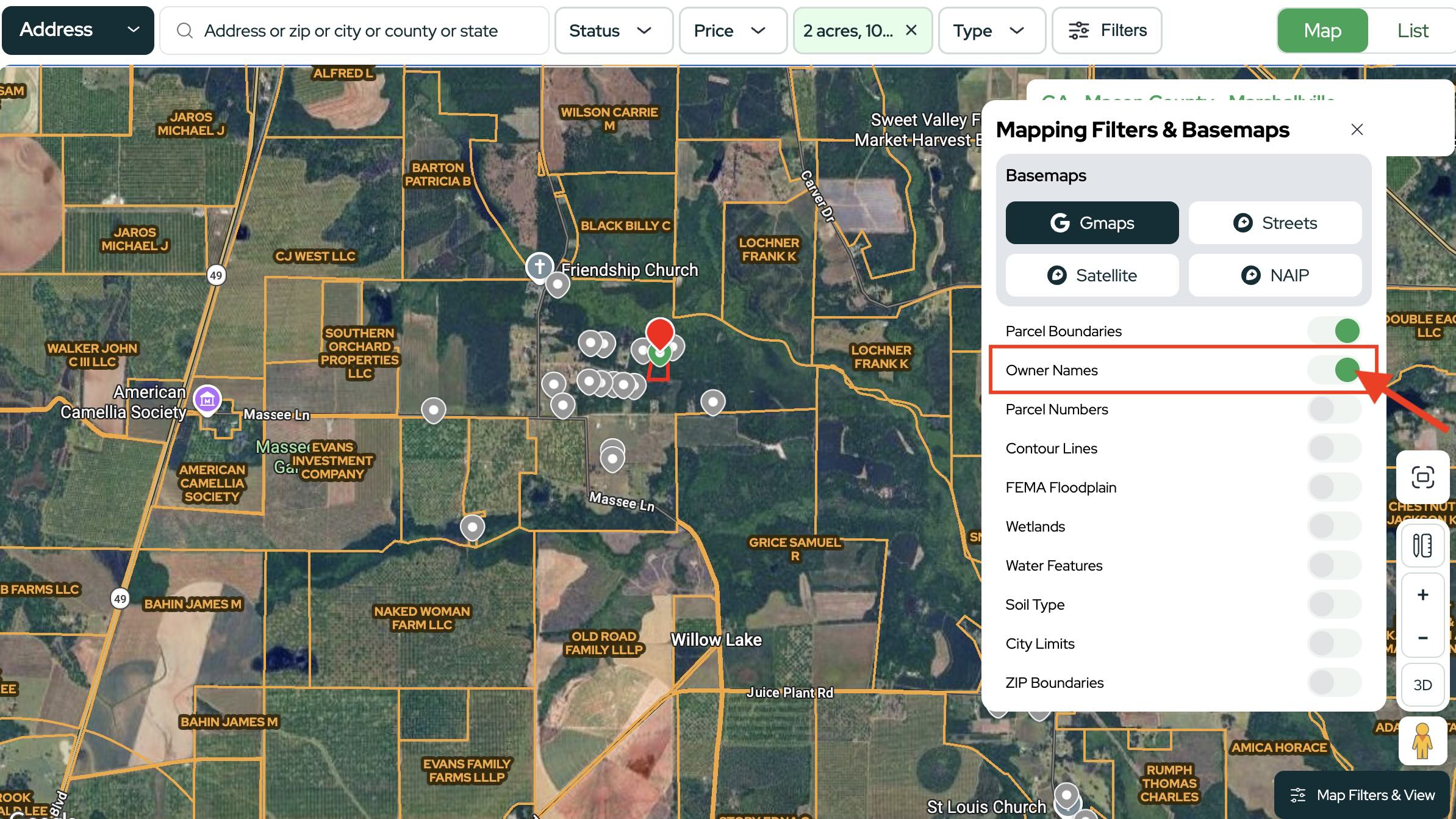Clear the 2 acres filter chip
The height and width of the screenshot is (819, 1456).
tap(911, 30)
